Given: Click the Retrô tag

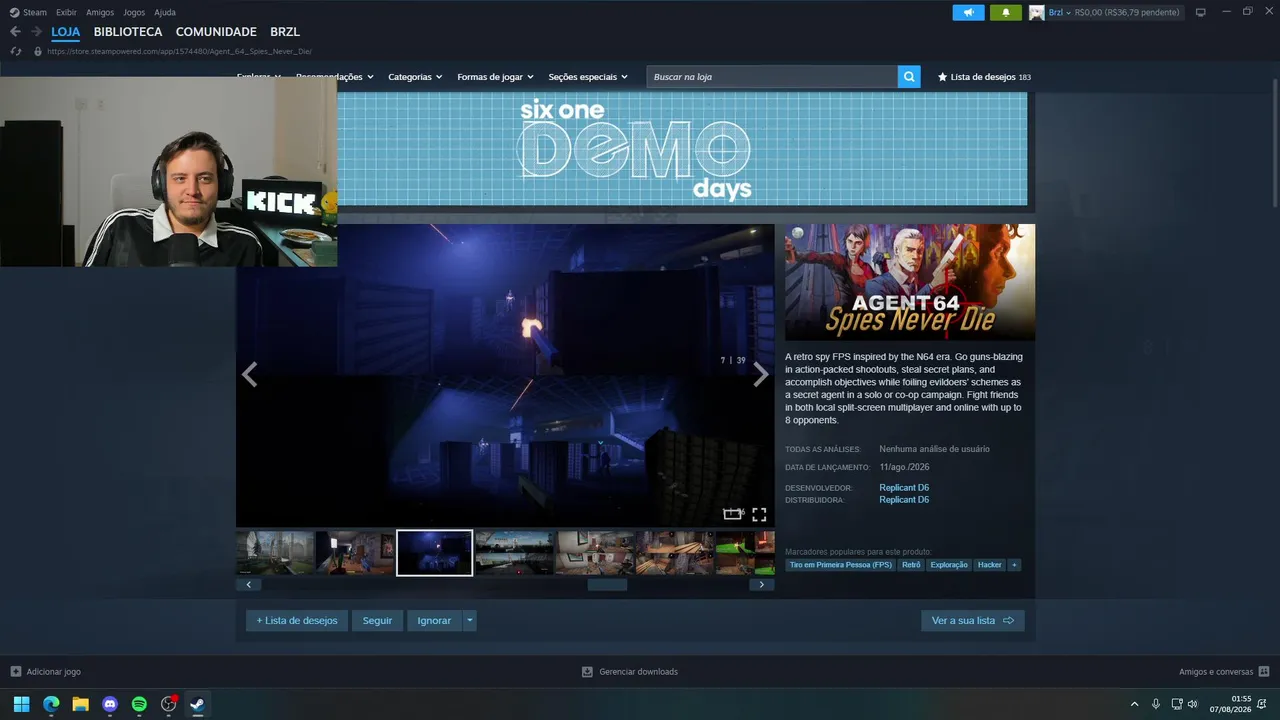Looking at the screenshot, I should click(x=911, y=565).
